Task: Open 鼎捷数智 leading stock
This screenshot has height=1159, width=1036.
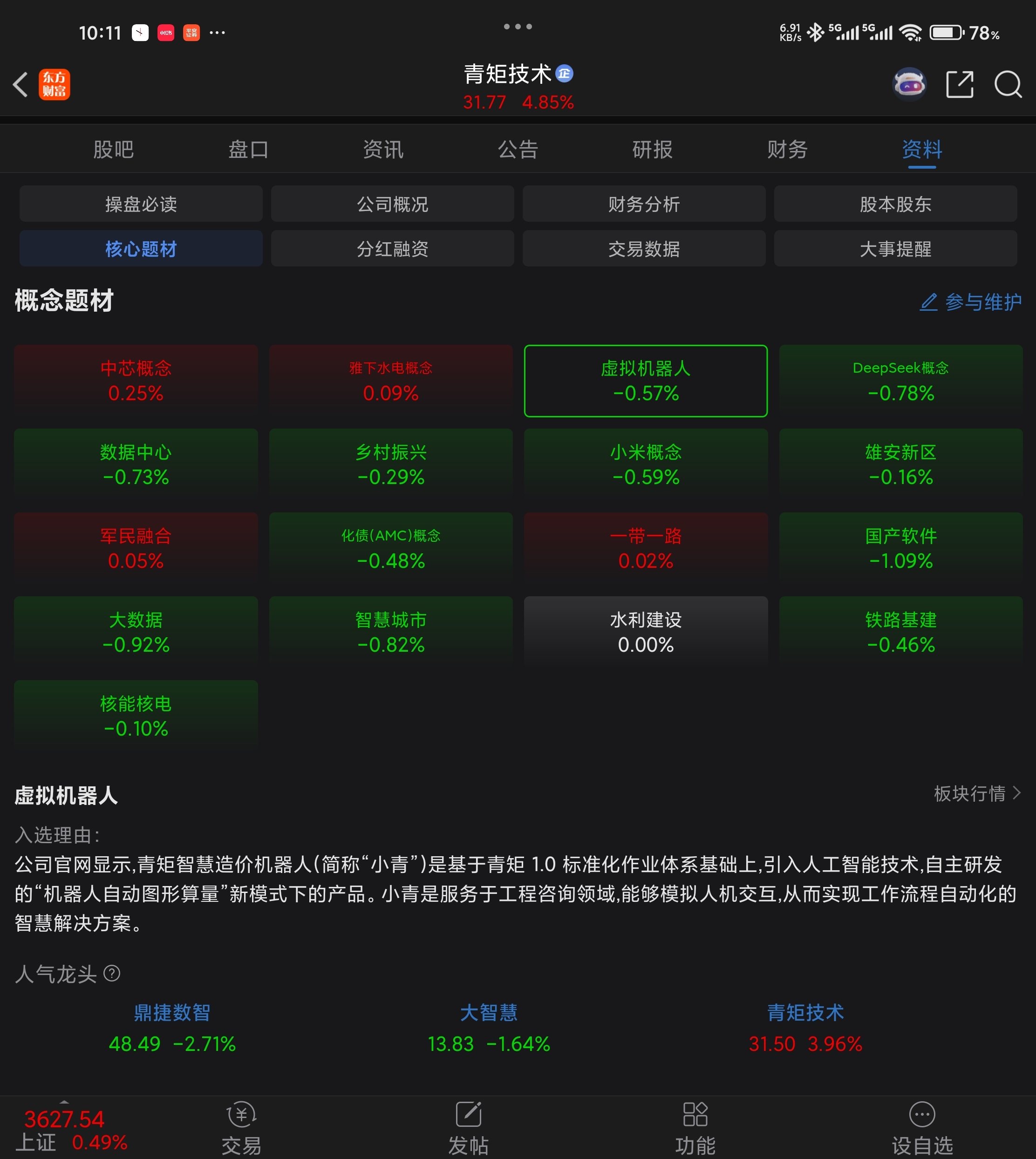Action: (172, 1028)
